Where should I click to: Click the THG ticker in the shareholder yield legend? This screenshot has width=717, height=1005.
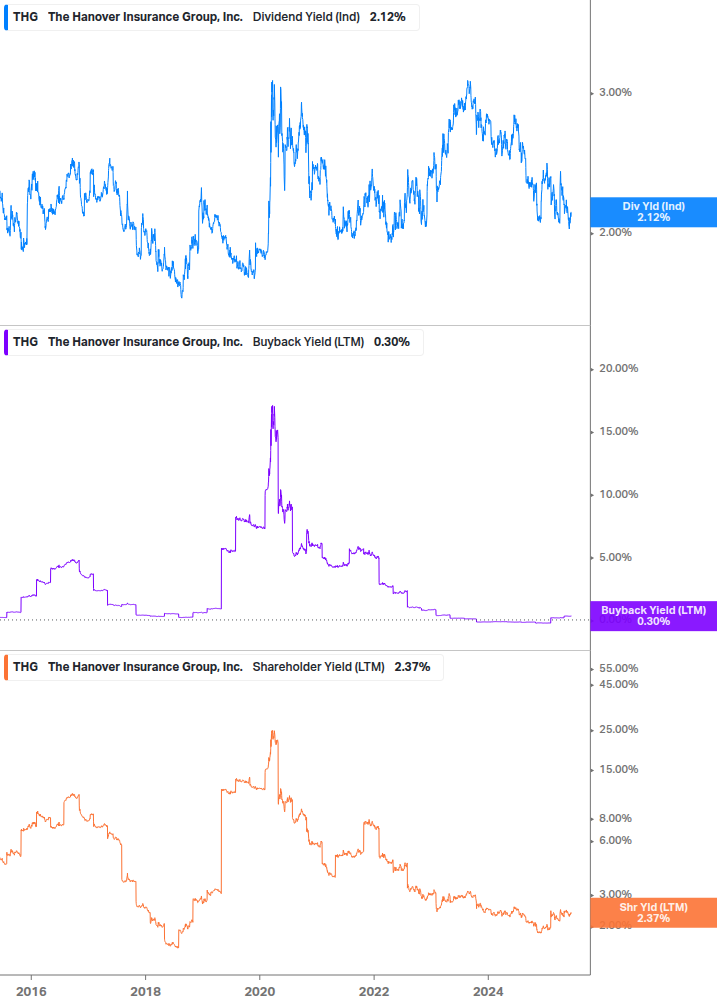tap(26, 667)
